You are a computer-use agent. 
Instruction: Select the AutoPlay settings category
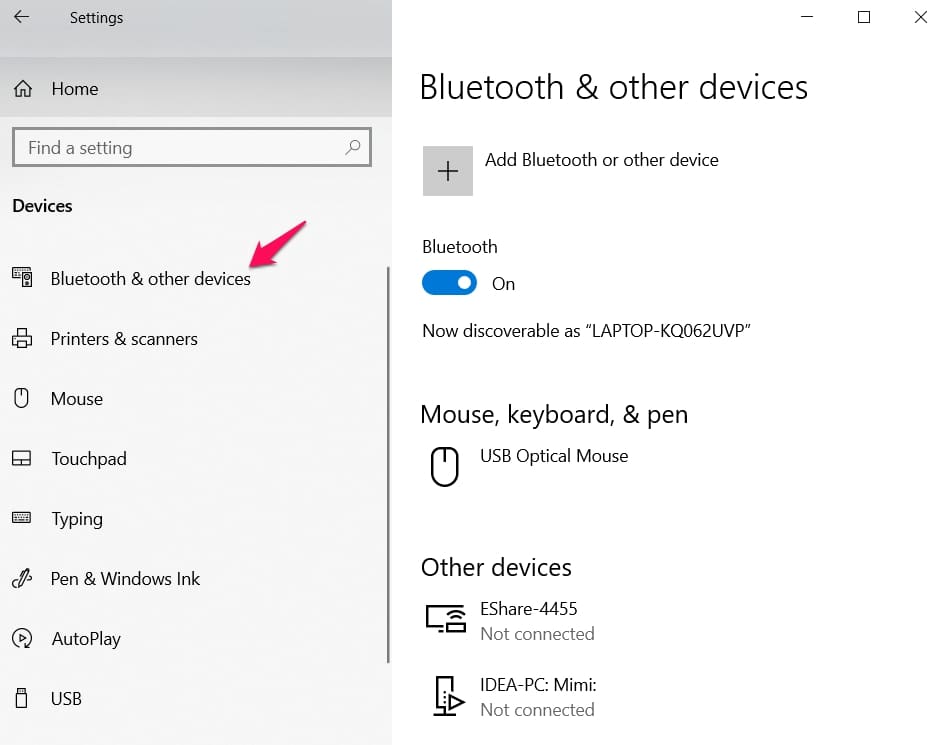(86, 639)
